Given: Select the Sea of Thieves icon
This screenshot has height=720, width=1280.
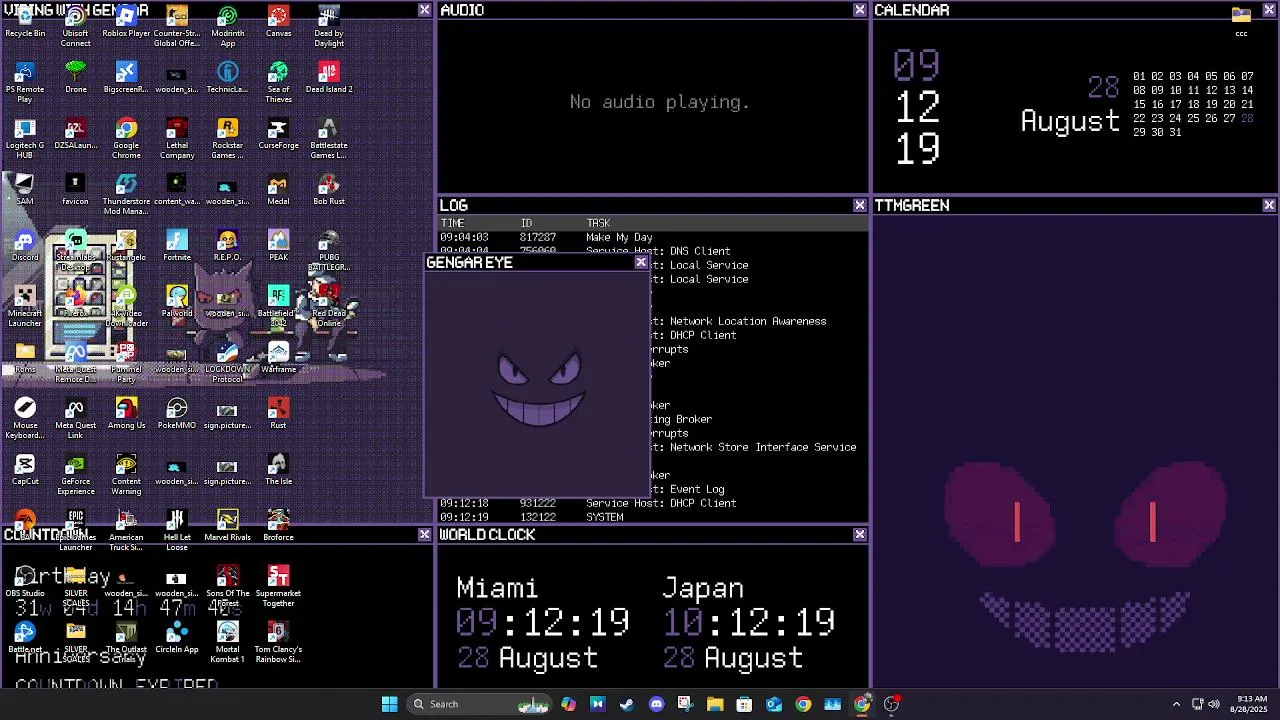Looking at the screenshot, I should click(278, 83).
